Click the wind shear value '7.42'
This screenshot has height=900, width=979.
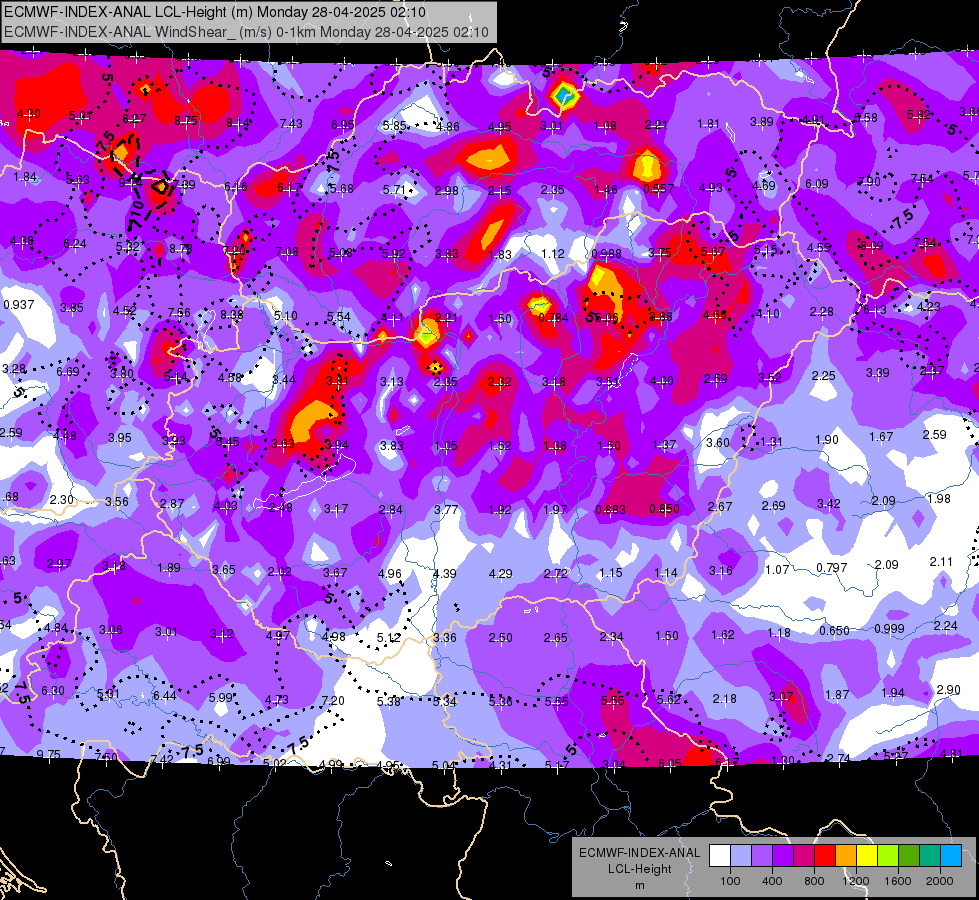162,759
